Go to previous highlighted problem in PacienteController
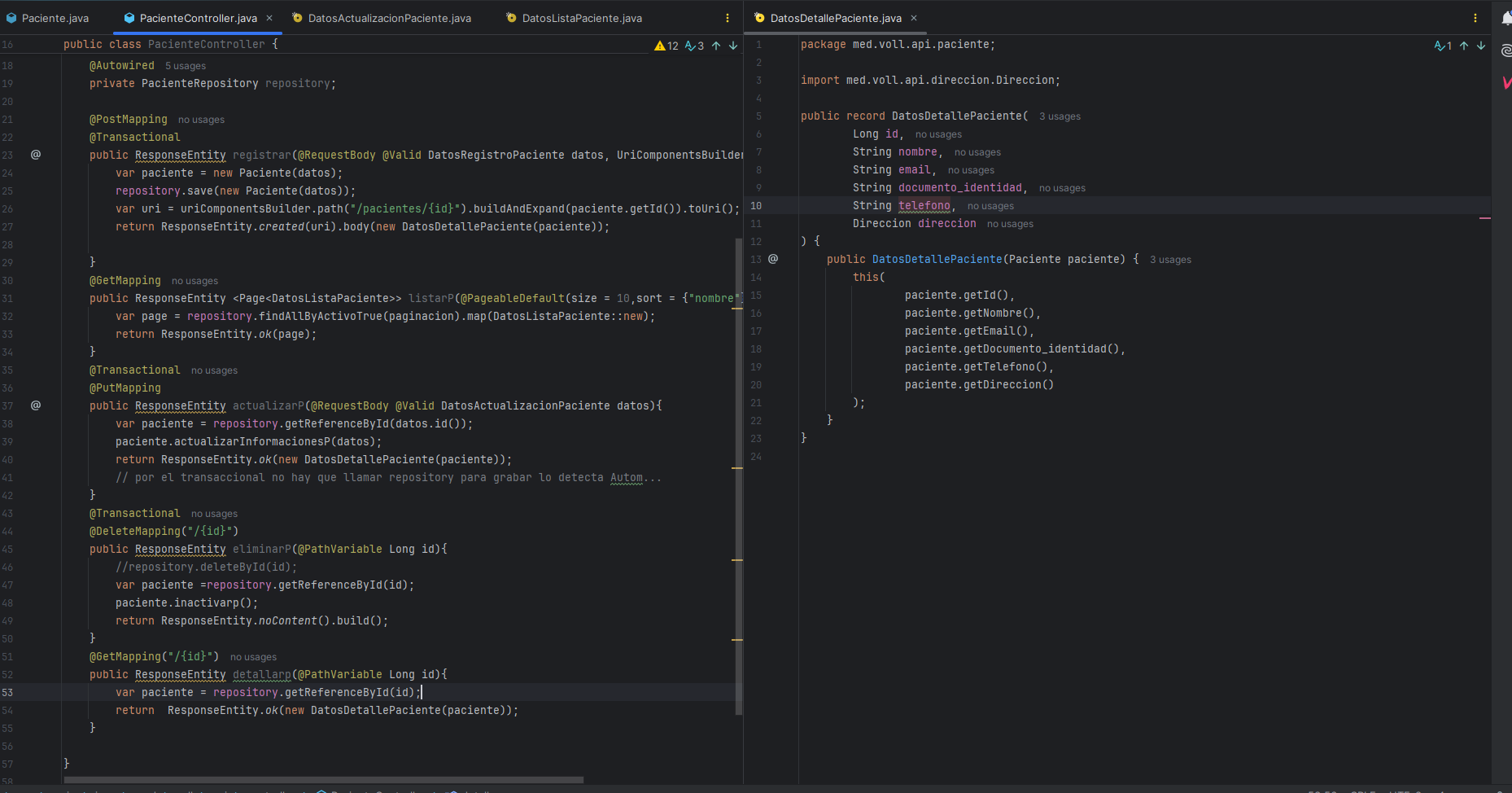This screenshot has height=793, width=1512. (x=716, y=46)
